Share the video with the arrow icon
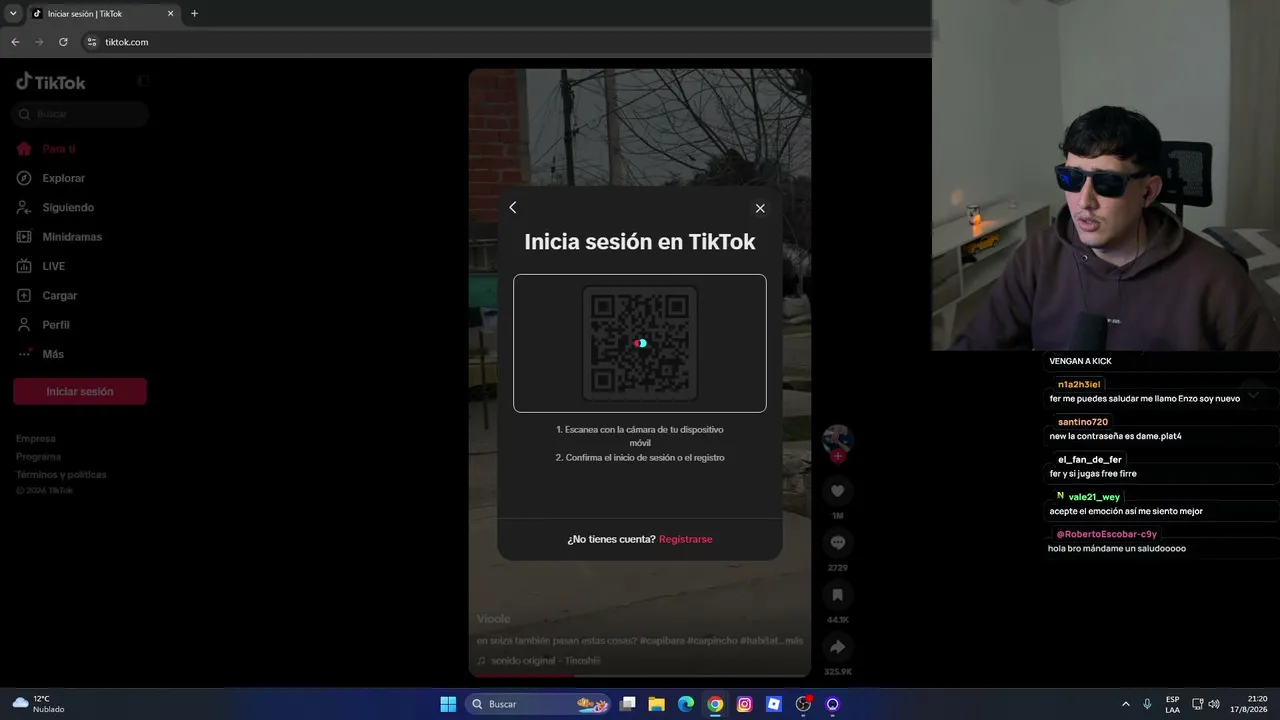The width and height of the screenshot is (1280, 720). point(838,647)
